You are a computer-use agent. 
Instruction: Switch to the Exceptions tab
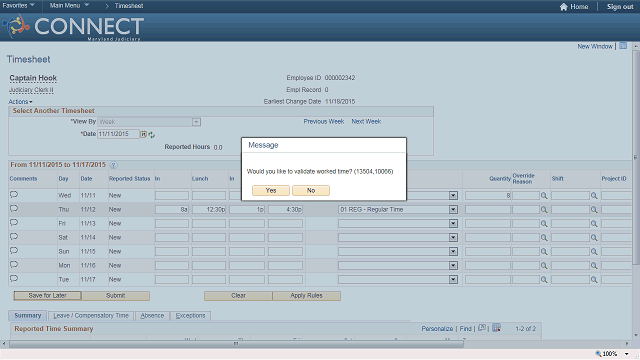191,316
